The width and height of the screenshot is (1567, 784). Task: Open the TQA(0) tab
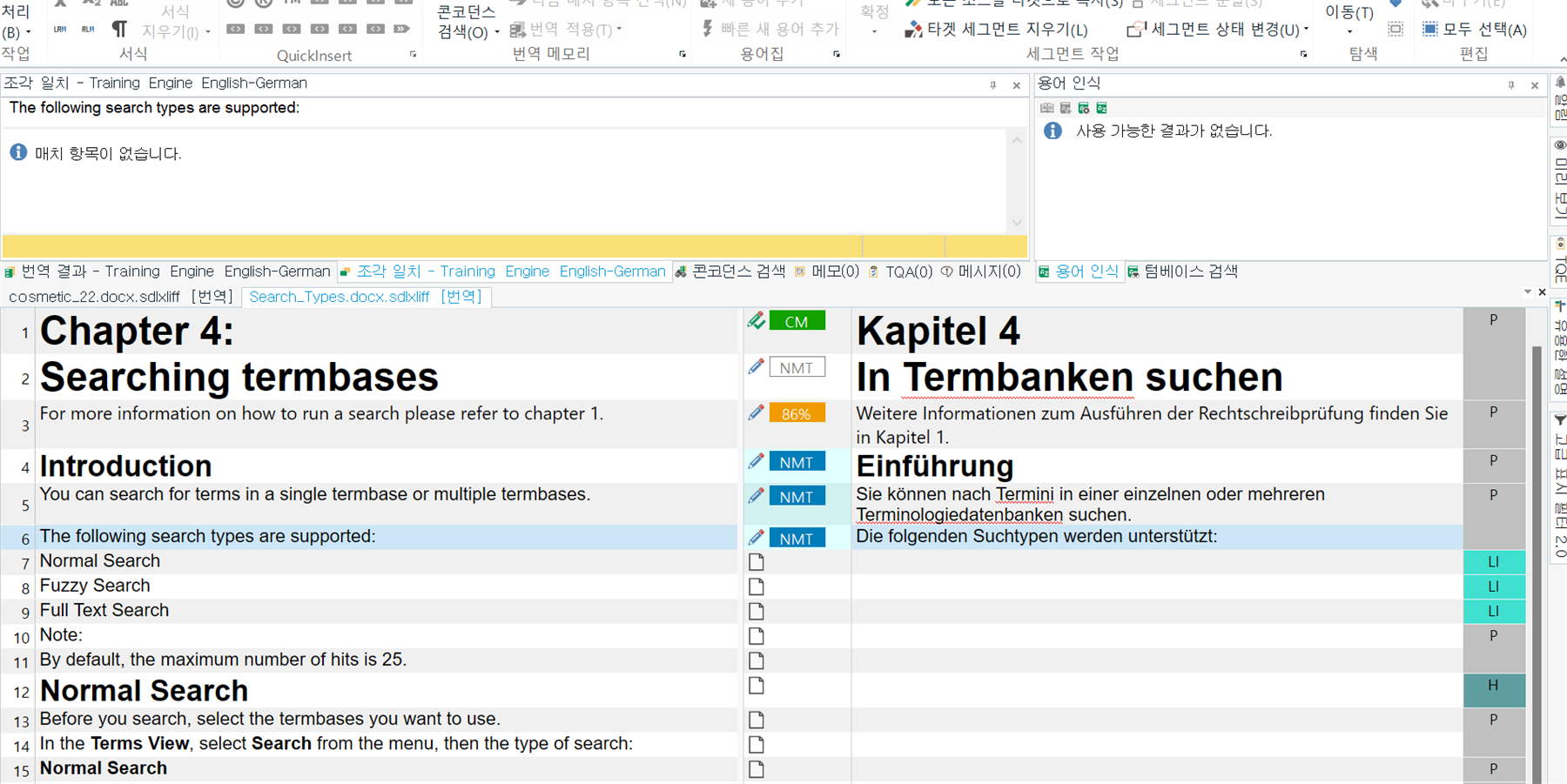click(x=900, y=271)
